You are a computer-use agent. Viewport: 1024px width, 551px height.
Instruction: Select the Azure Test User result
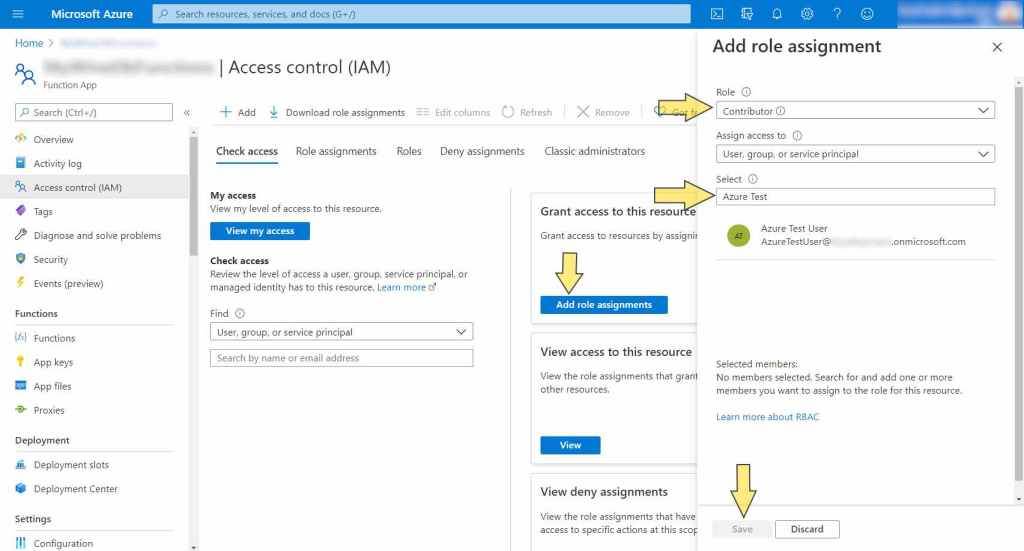click(x=855, y=235)
